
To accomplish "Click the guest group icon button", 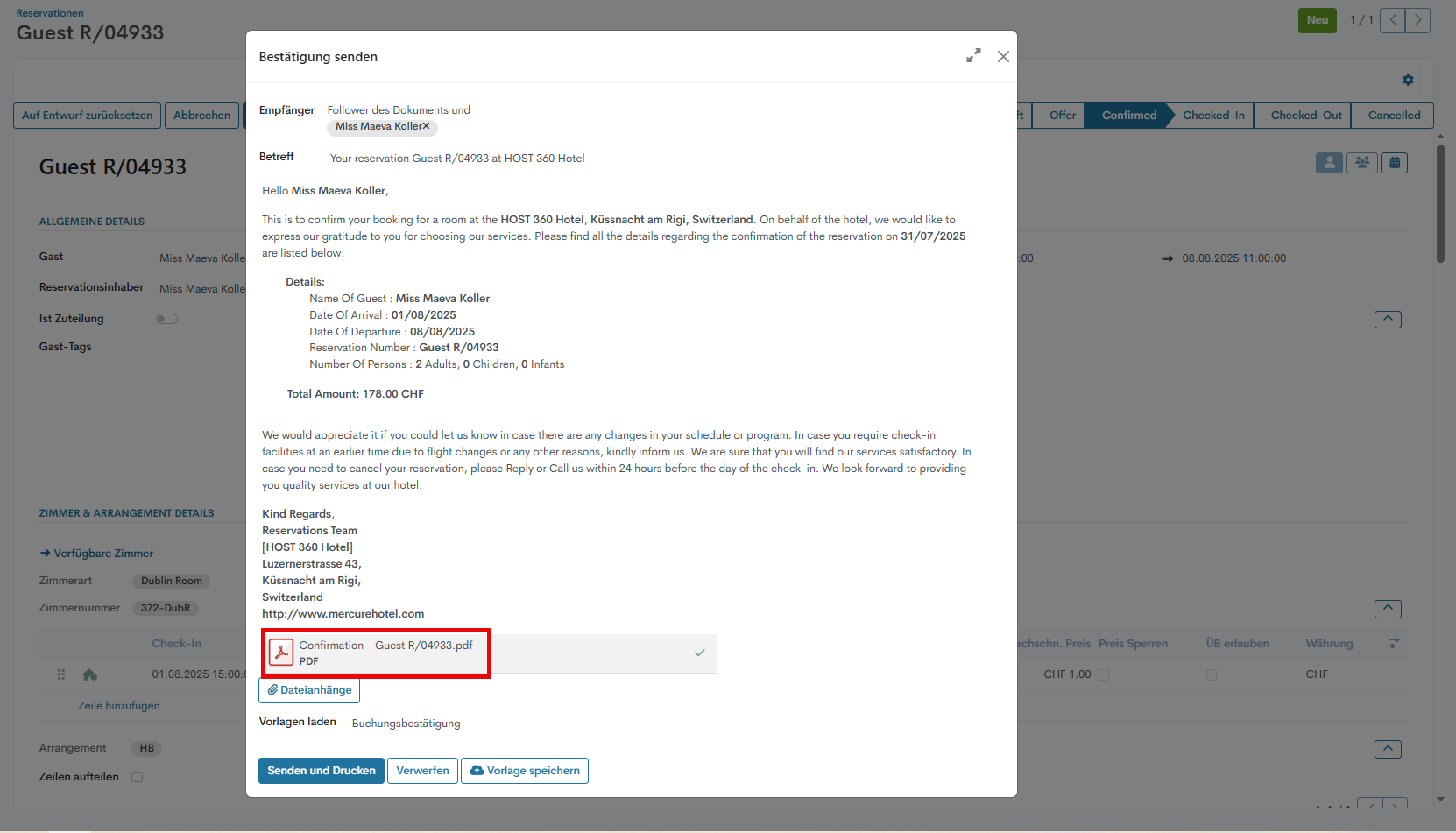I will click(1361, 163).
